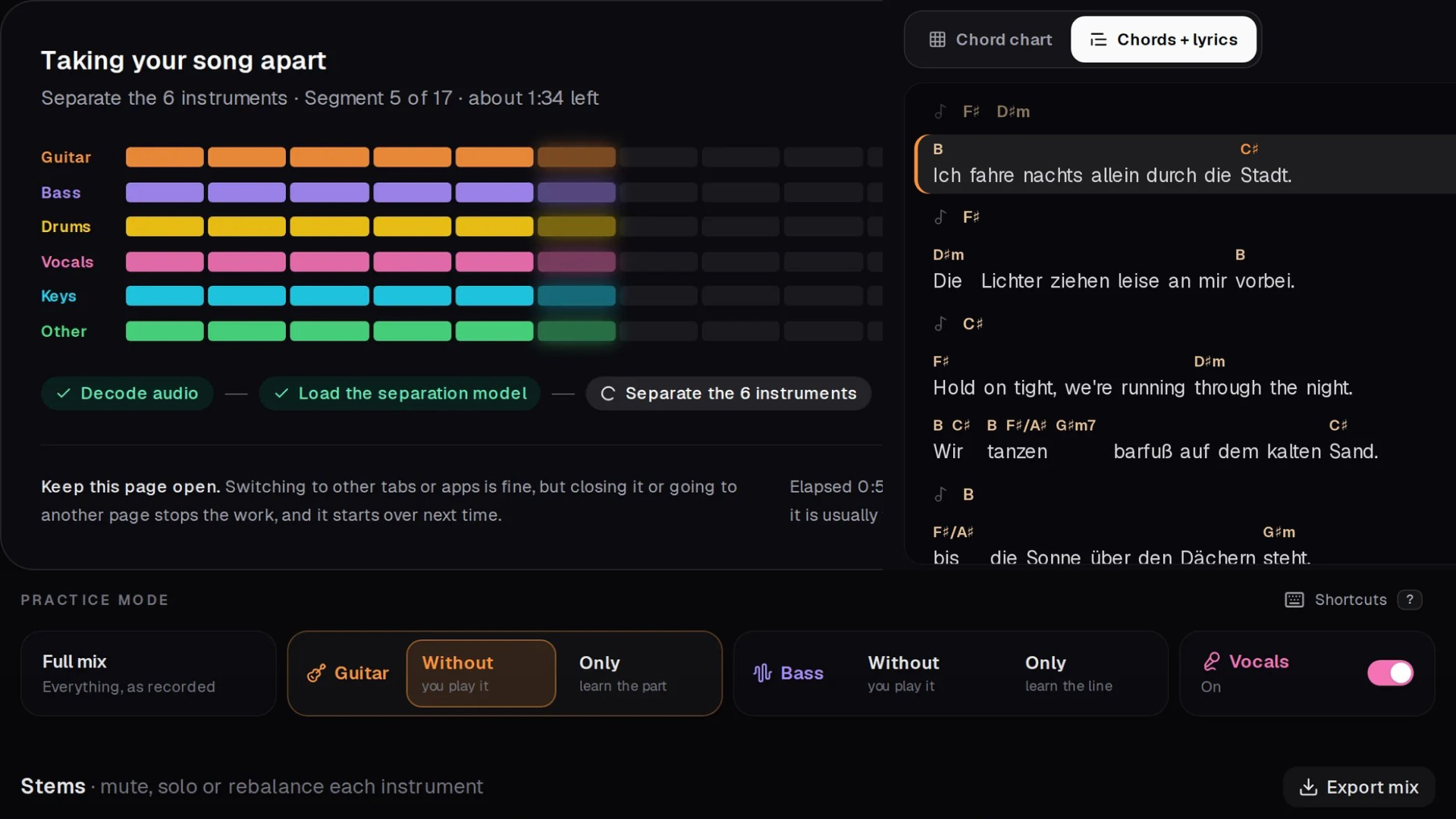Image resolution: width=1456 pixels, height=819 pixels.
Task: Click the G♯m7 chord above barfuß
Action: point(1075,425)
